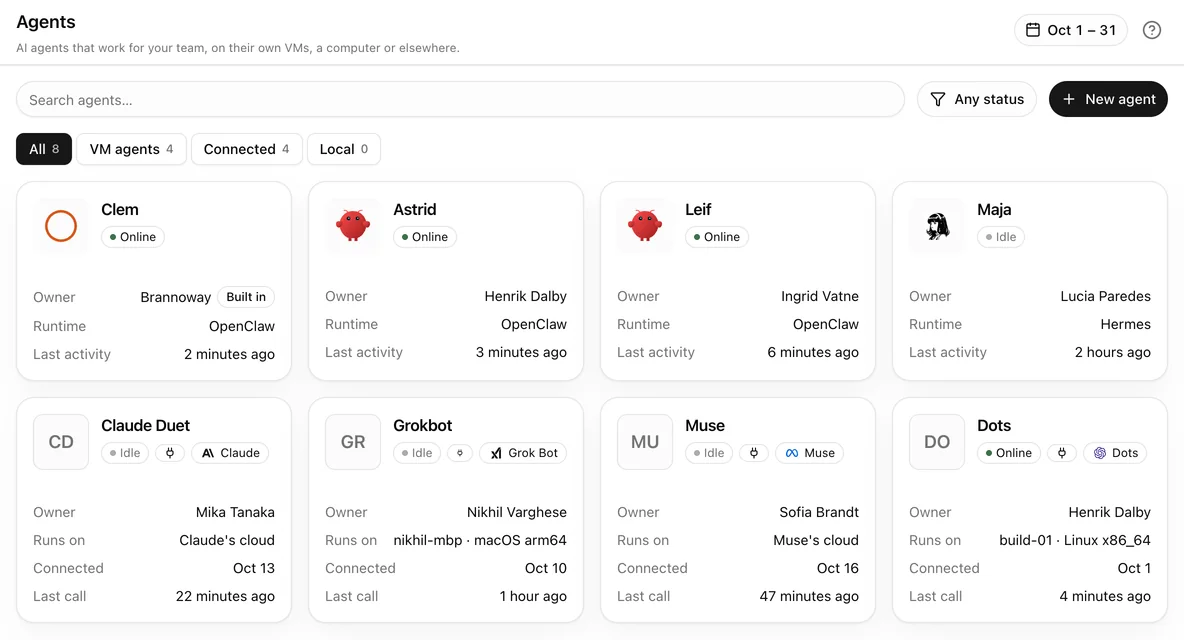Click Astrid's red creature avatar
Screen dimensions: 1184x640
pyautogui.click(x=353, y=226)
